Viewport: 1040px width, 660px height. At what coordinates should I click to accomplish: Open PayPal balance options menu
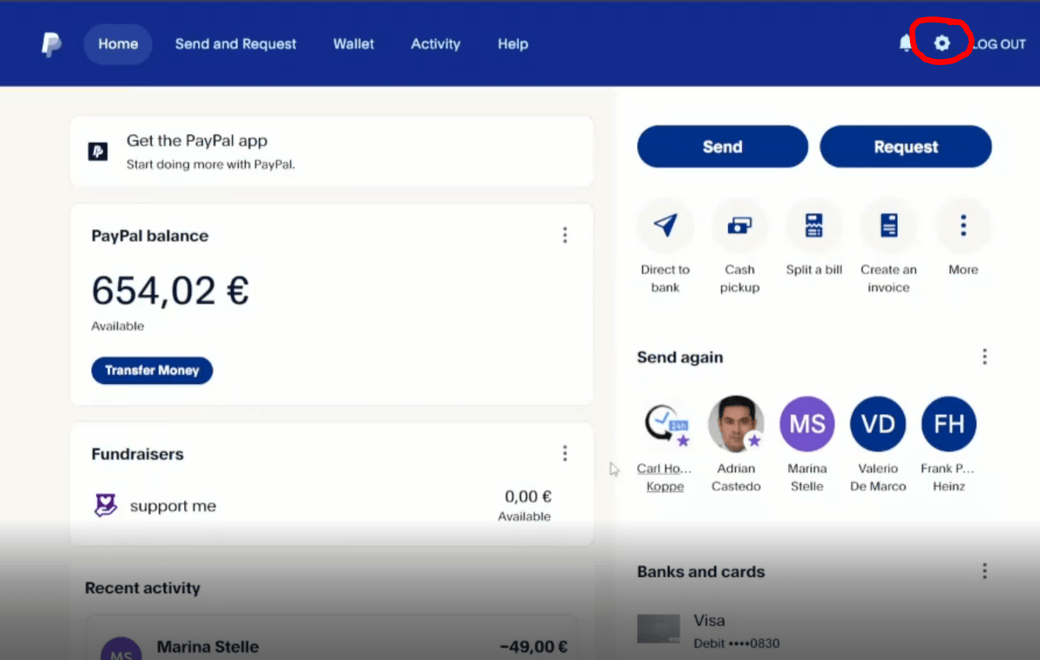tap(565, 235)
